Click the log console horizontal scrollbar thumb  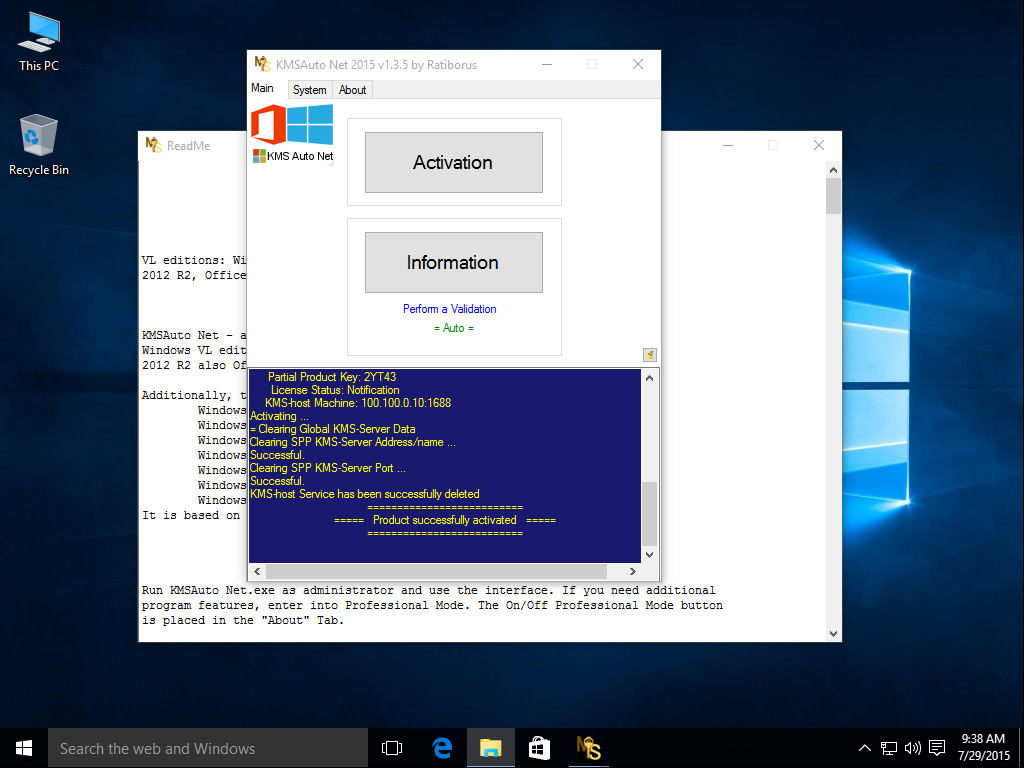tap(436, 571)
